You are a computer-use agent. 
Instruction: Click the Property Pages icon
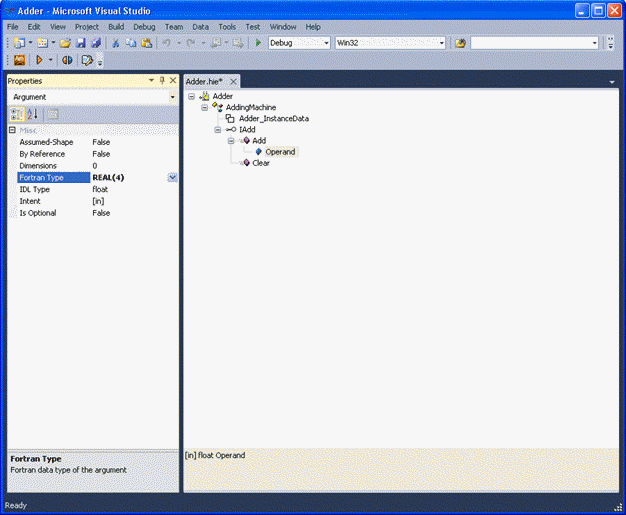click(x=53, y=115)
